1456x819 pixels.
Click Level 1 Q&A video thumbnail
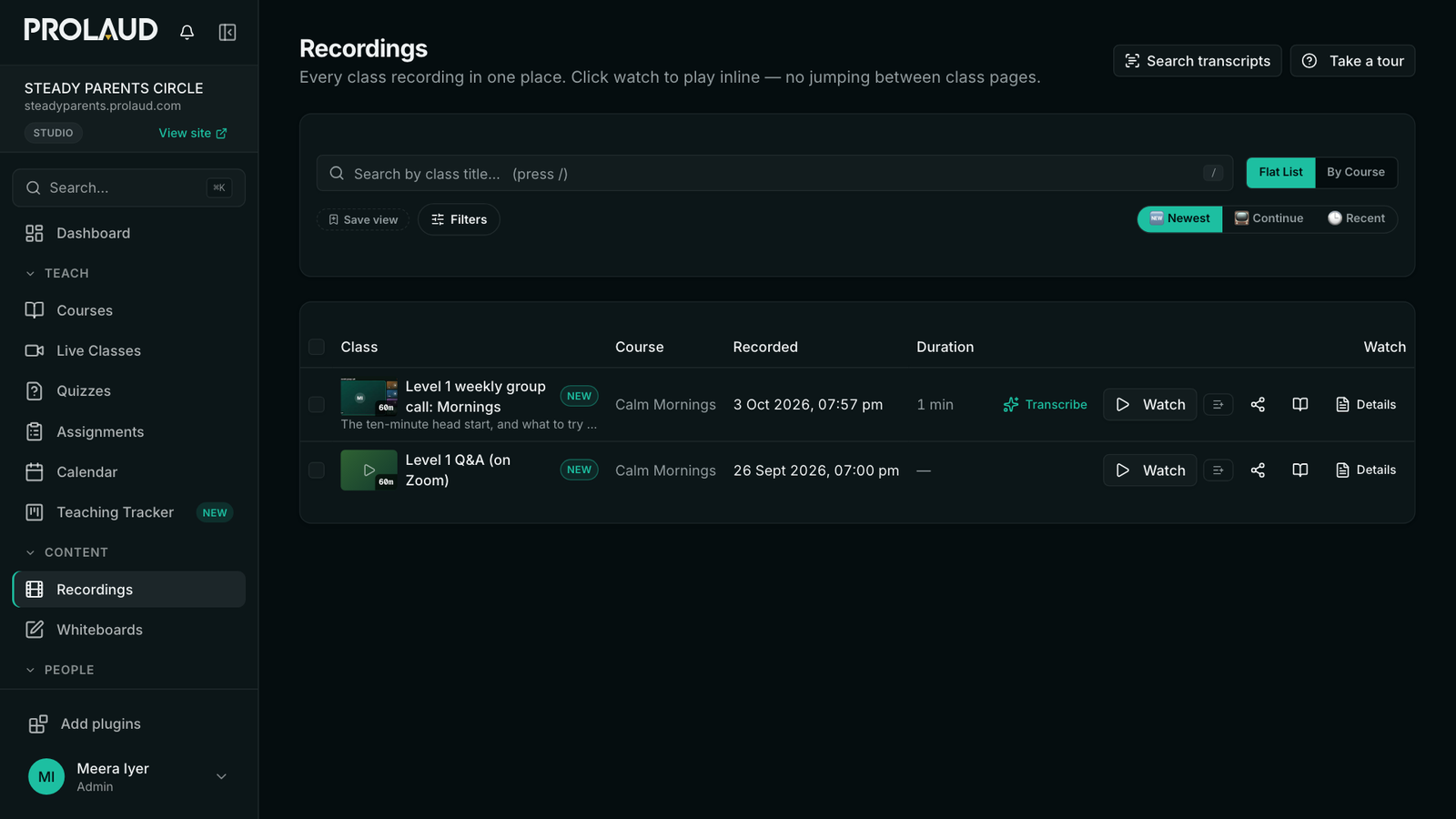tap(369, 470)
